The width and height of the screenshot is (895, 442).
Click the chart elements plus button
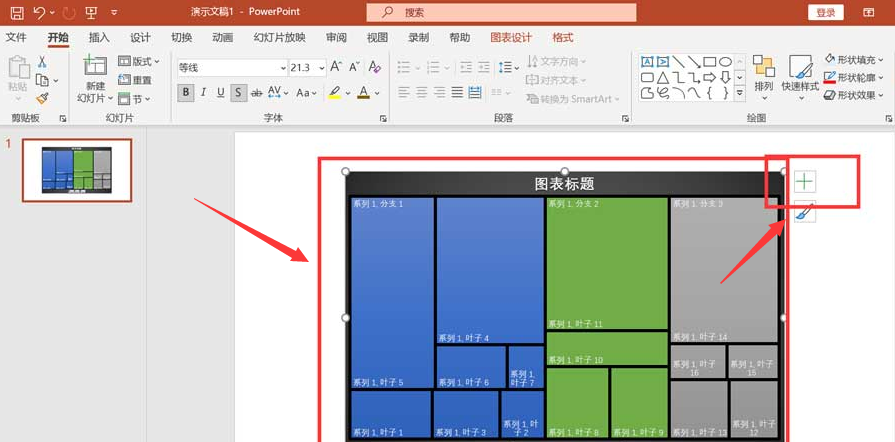[x=804, y=182]
